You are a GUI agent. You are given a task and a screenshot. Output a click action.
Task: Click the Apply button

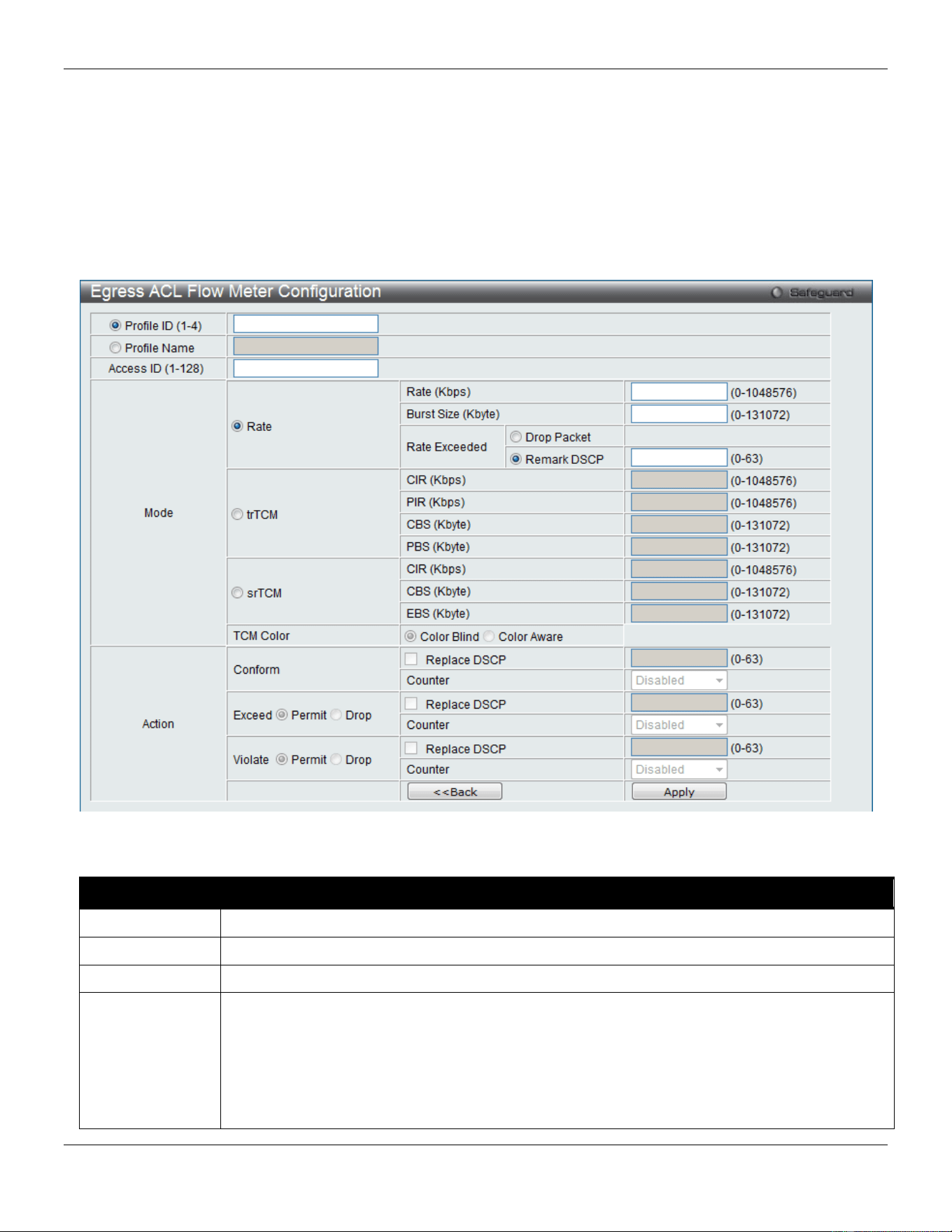pos(679,791)
